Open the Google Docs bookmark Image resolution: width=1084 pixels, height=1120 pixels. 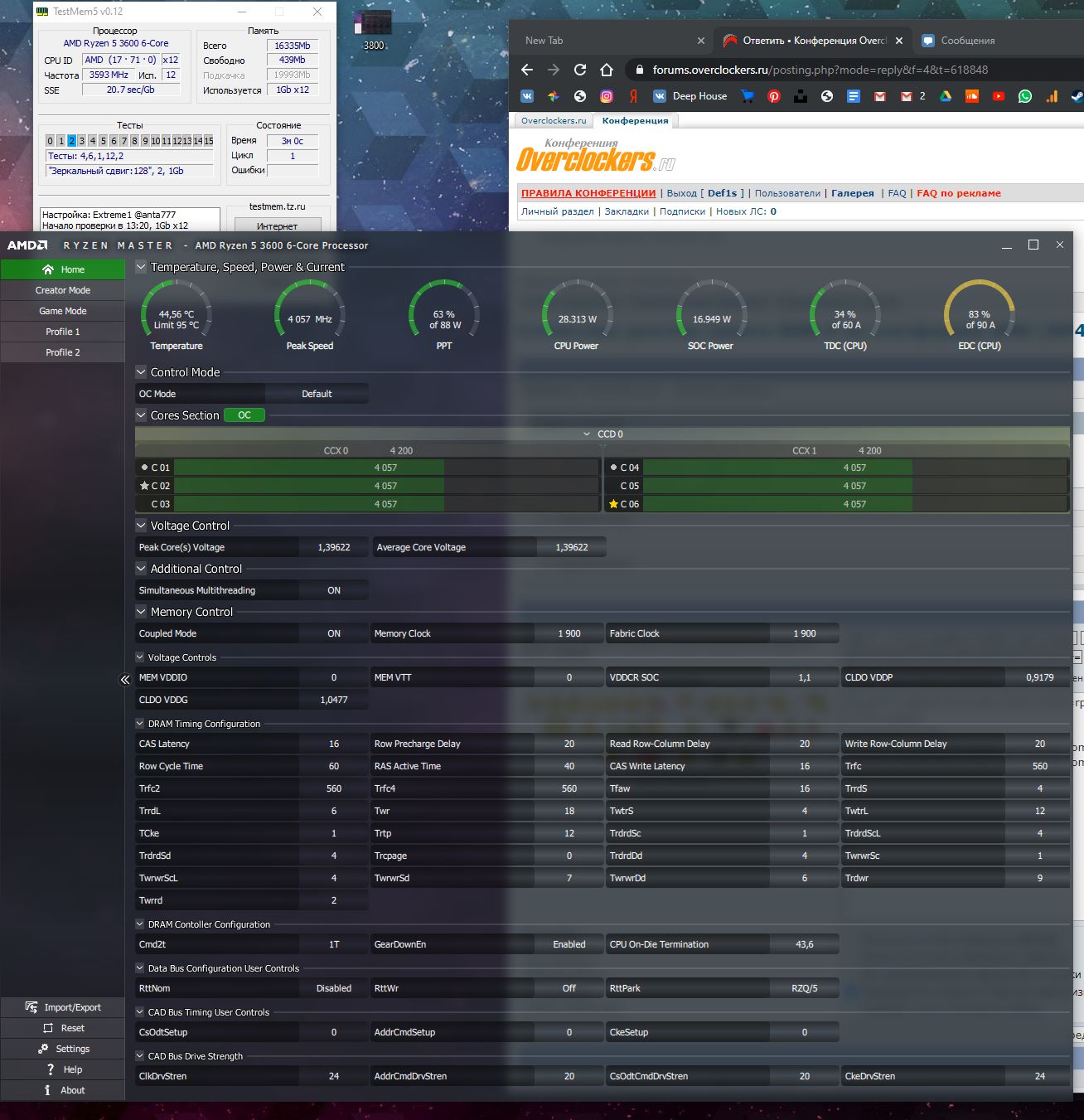(x=854, y=96)
